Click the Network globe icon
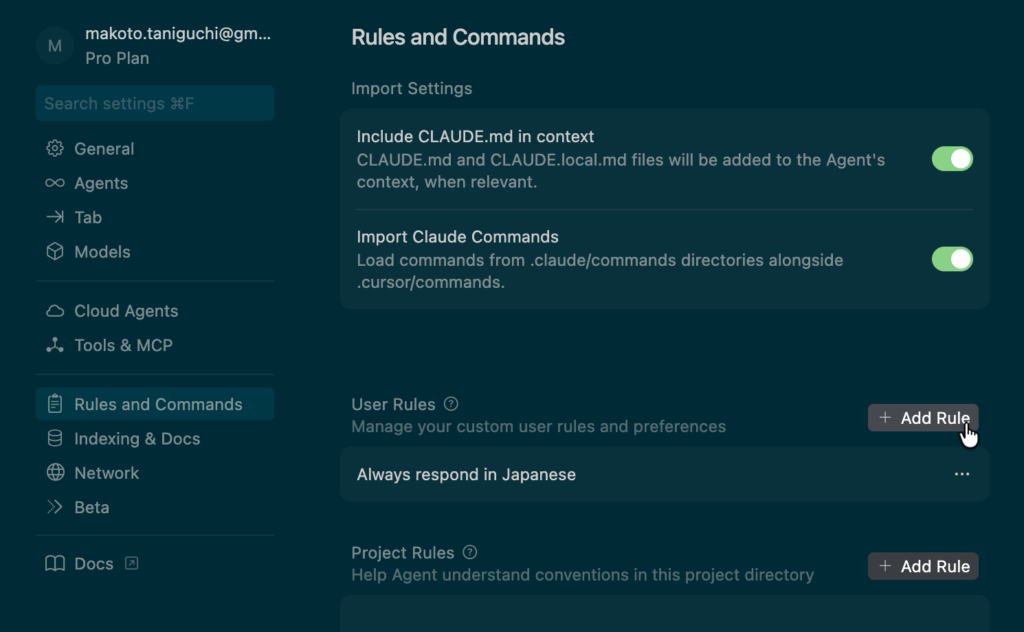The image size is (1024, 632). (x=55, y=473)
